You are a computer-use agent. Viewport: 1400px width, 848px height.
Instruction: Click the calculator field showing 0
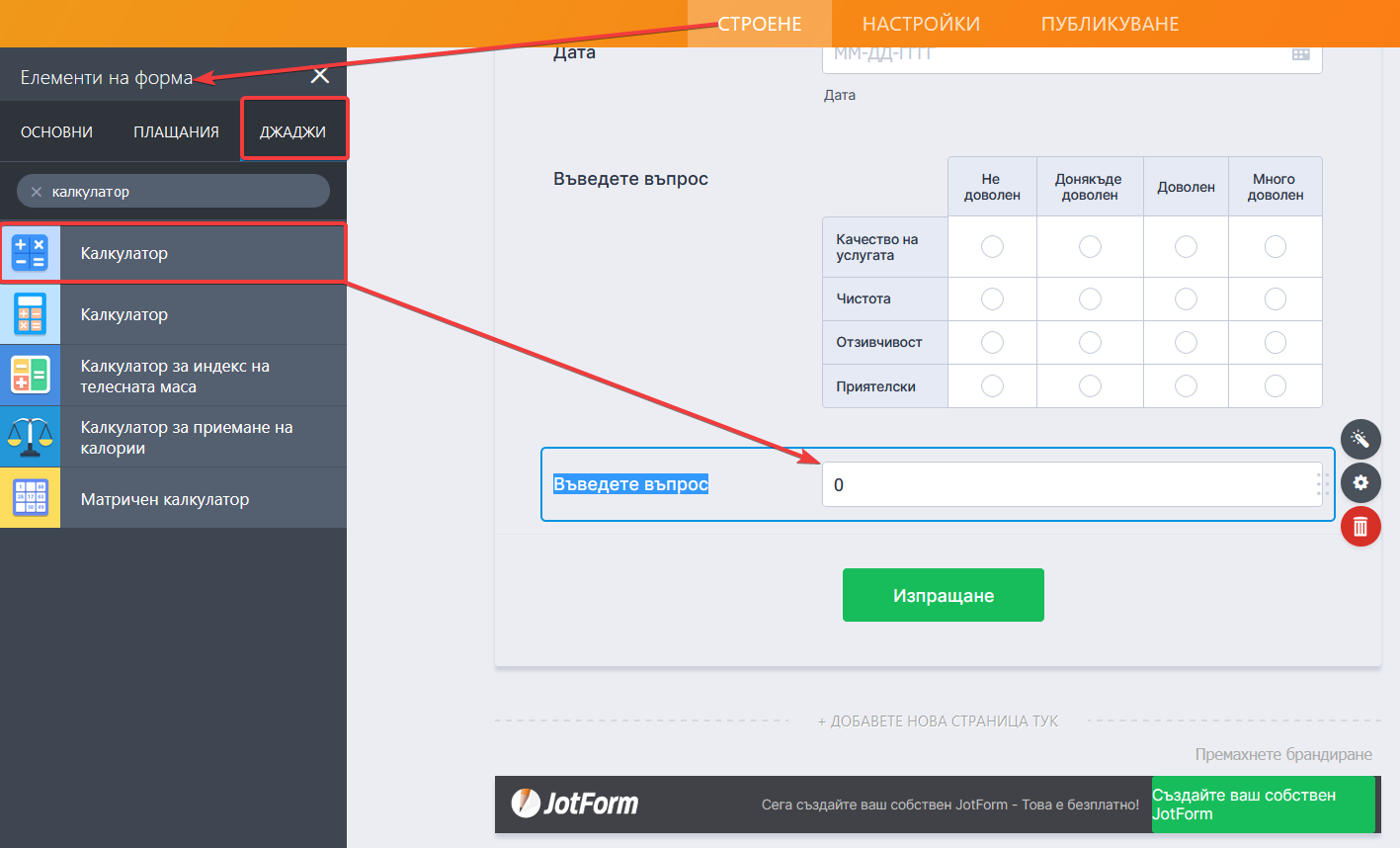click(x=1067, y=484)
